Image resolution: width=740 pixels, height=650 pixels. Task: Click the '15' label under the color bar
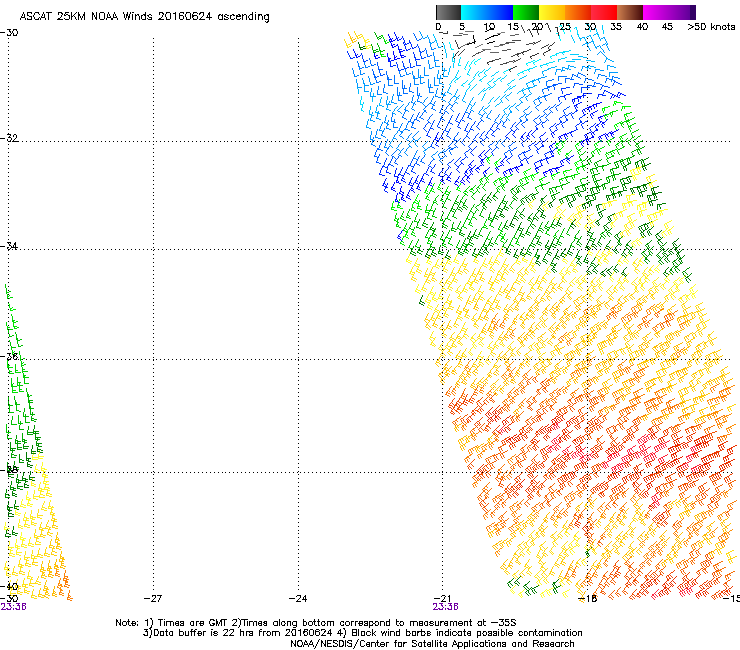513,27
